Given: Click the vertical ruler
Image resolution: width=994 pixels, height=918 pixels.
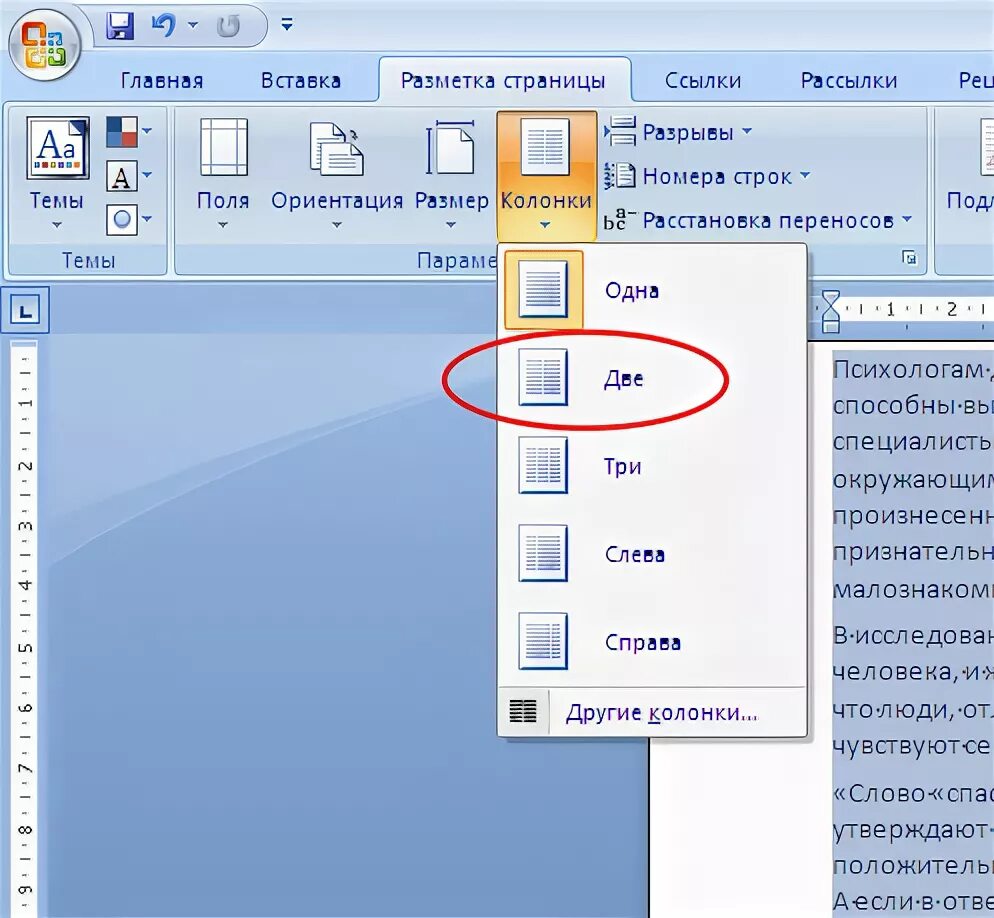Looking at the screenshot, I should (x=24, y=628).
